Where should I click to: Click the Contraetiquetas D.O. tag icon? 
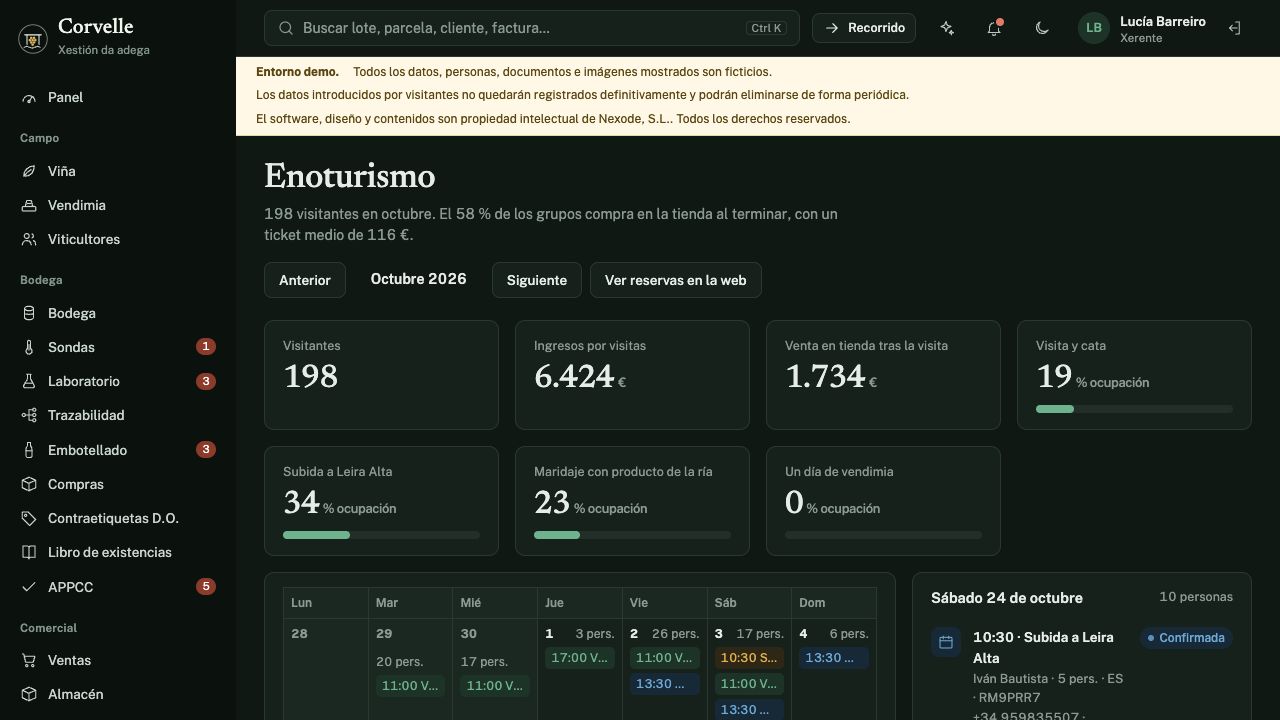click(29, 519)
